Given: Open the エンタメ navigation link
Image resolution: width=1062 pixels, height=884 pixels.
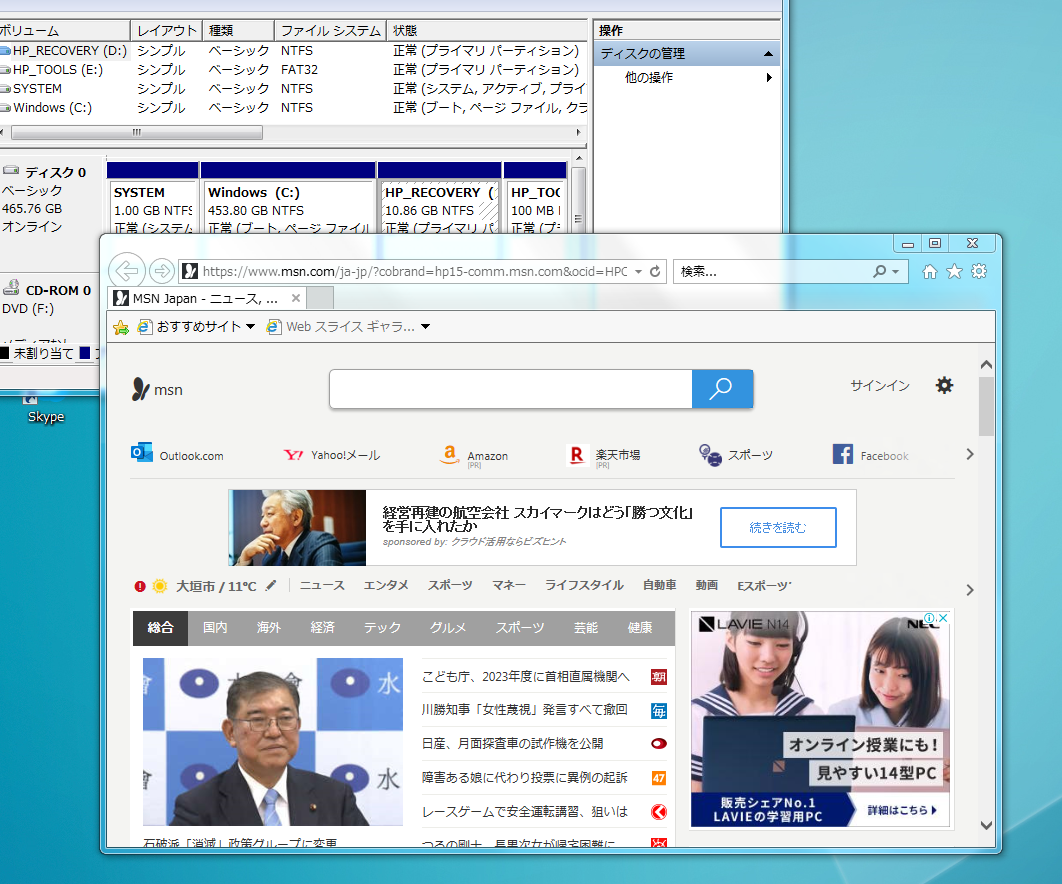Looking at the screenshot, I should coord(386,585).
